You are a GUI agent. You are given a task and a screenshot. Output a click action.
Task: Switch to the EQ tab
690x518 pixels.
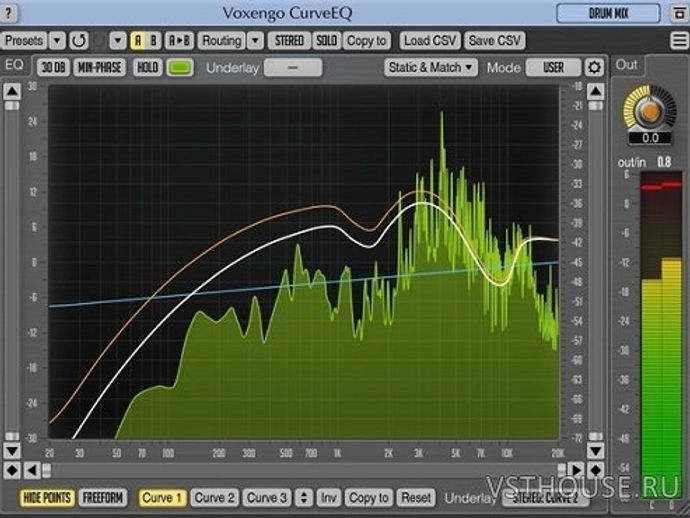tap(14, 65)
